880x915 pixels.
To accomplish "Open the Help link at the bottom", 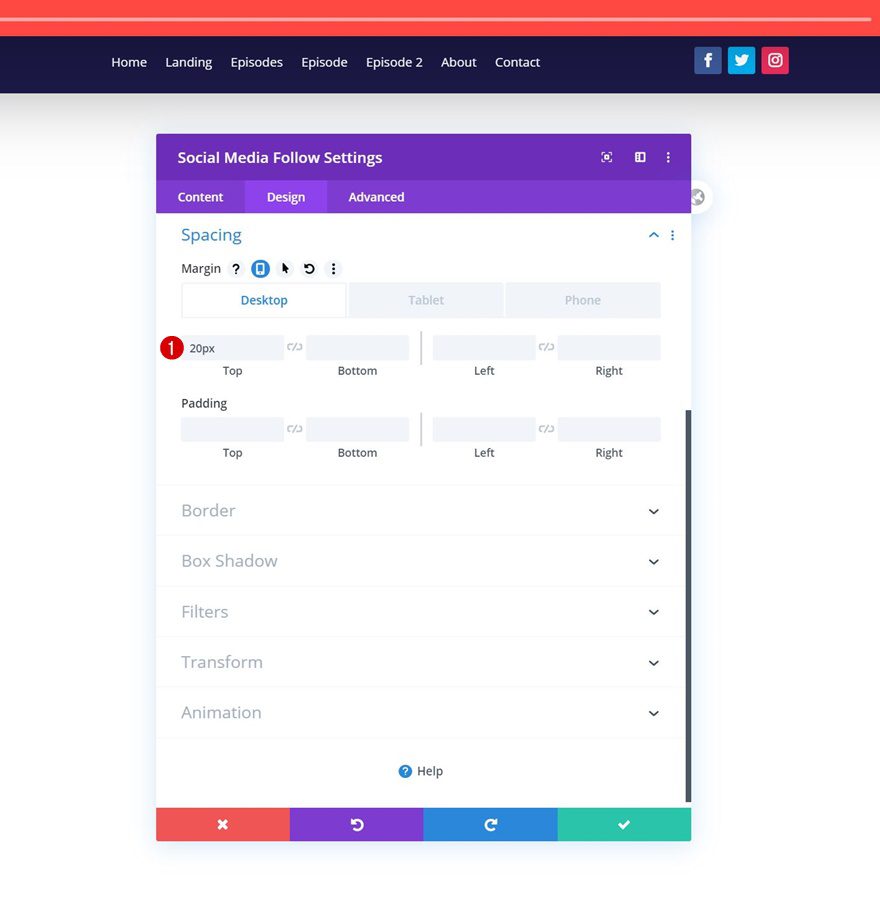I will [x=420, y=771].
